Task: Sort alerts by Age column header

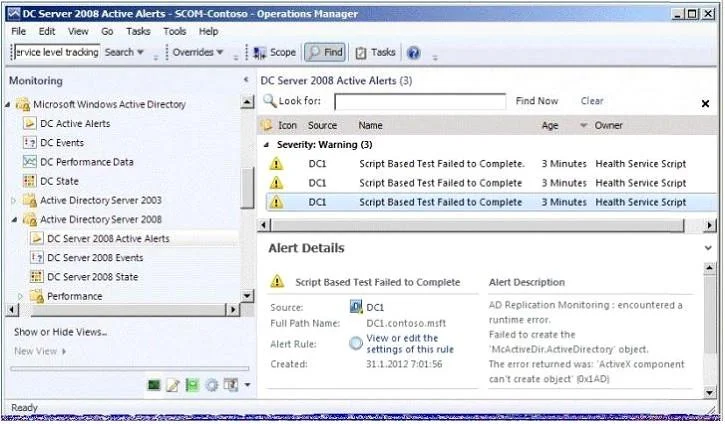Action: pos(550,125)
